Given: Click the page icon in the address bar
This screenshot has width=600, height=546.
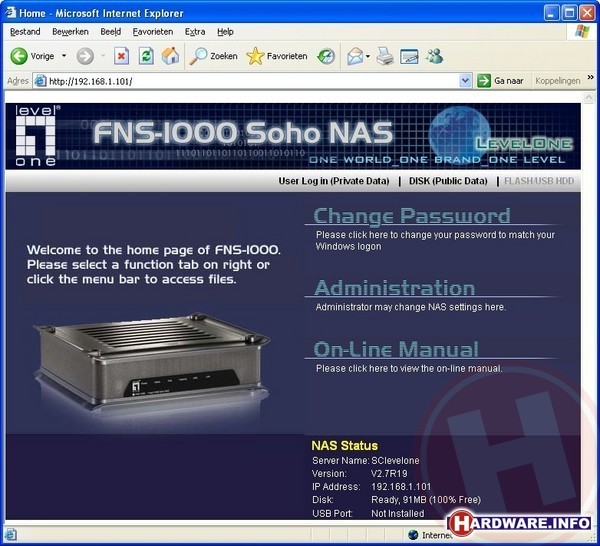Looking at the screenshot, I should tap(40, 81).
